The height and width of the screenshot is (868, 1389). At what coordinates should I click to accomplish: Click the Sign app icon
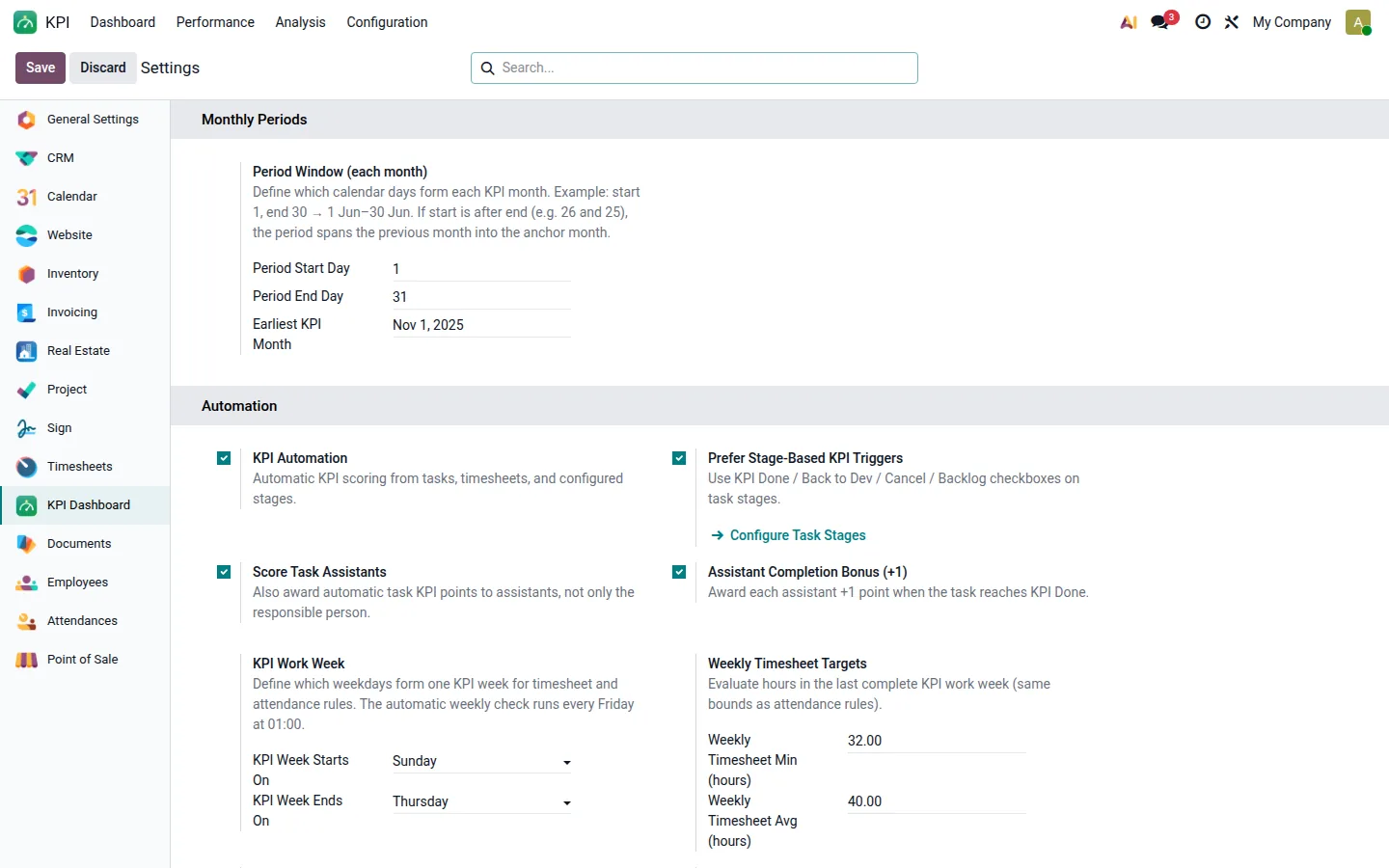click(x=27, y=428)
